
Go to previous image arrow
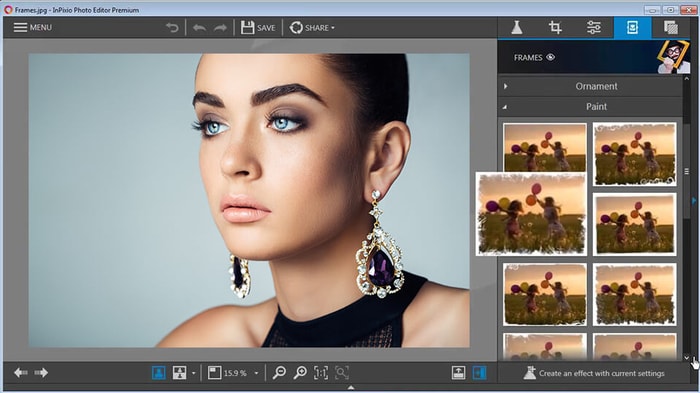click(x=21, y=372)
